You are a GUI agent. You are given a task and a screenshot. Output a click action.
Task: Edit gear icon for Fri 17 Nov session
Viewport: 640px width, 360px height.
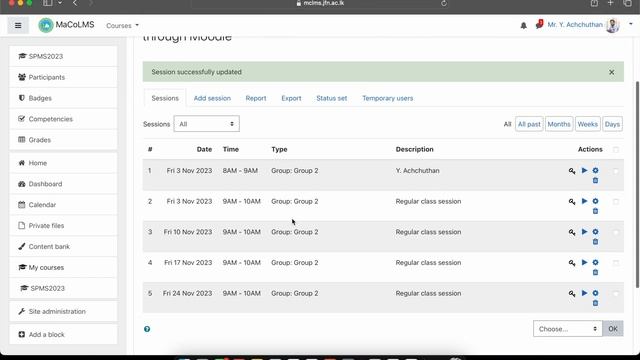click(x=596, y=262)
